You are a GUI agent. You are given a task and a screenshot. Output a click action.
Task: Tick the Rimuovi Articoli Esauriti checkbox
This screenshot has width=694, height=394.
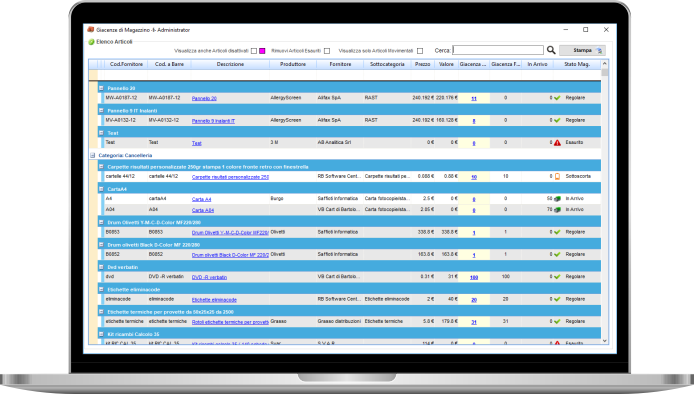[x=327, y=51]
